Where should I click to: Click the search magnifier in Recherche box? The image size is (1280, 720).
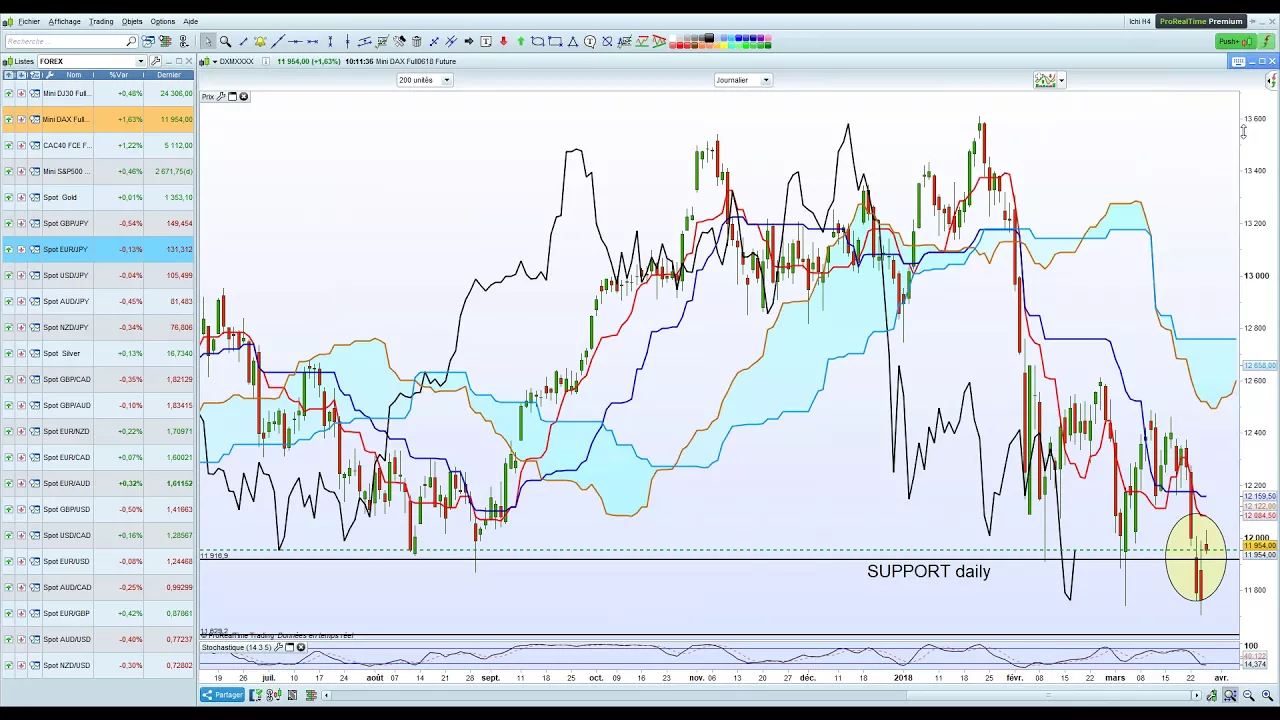[131, 41]
